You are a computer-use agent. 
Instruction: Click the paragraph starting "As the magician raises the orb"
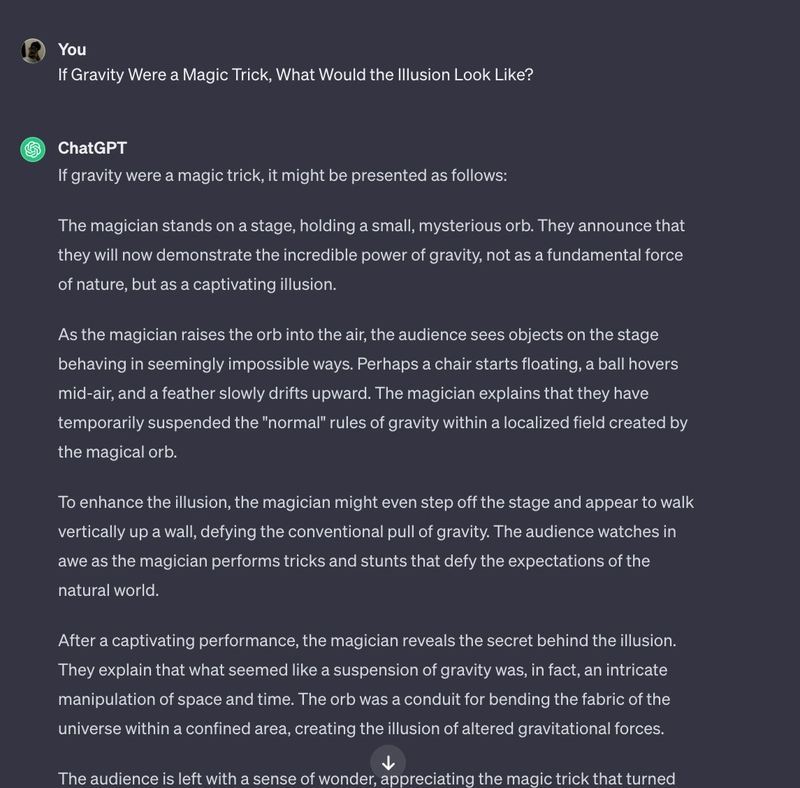[372, 393]
